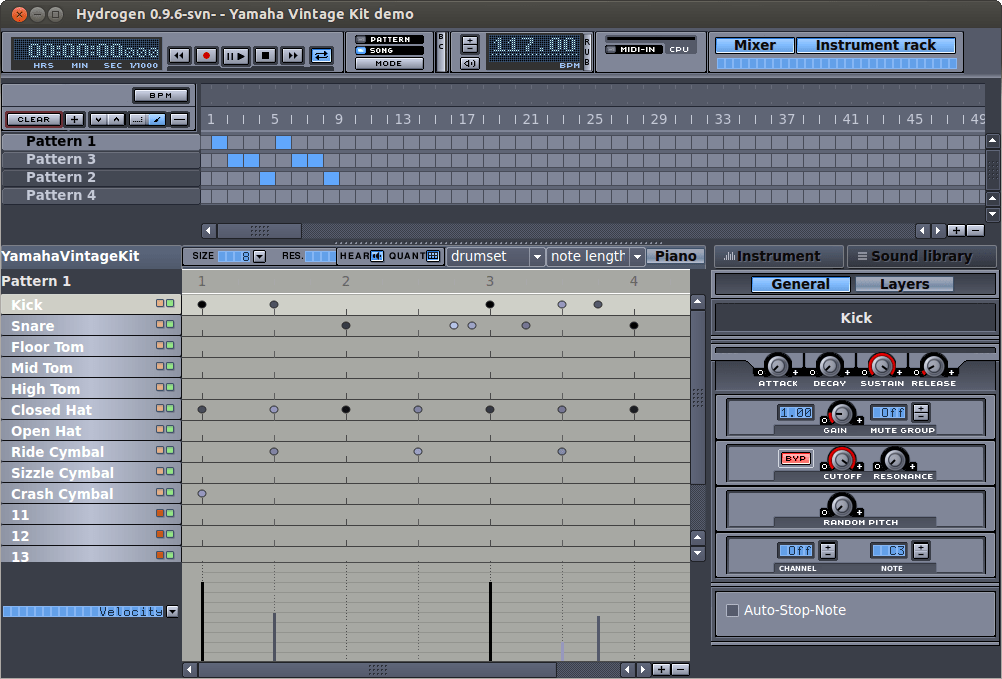This screenshot has height=679, width=1002.
Task: Enable the Auto-Stop-Note checkbox
Action: (732, 610)
